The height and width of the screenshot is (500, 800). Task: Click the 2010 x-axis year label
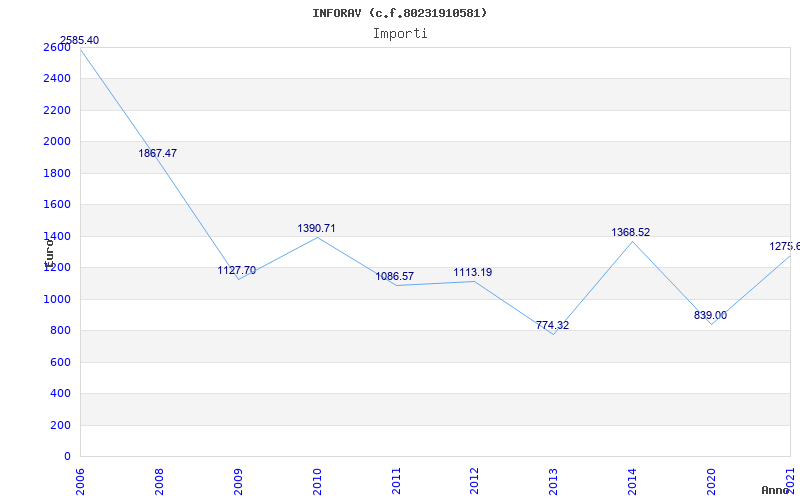tap(317, 482)
